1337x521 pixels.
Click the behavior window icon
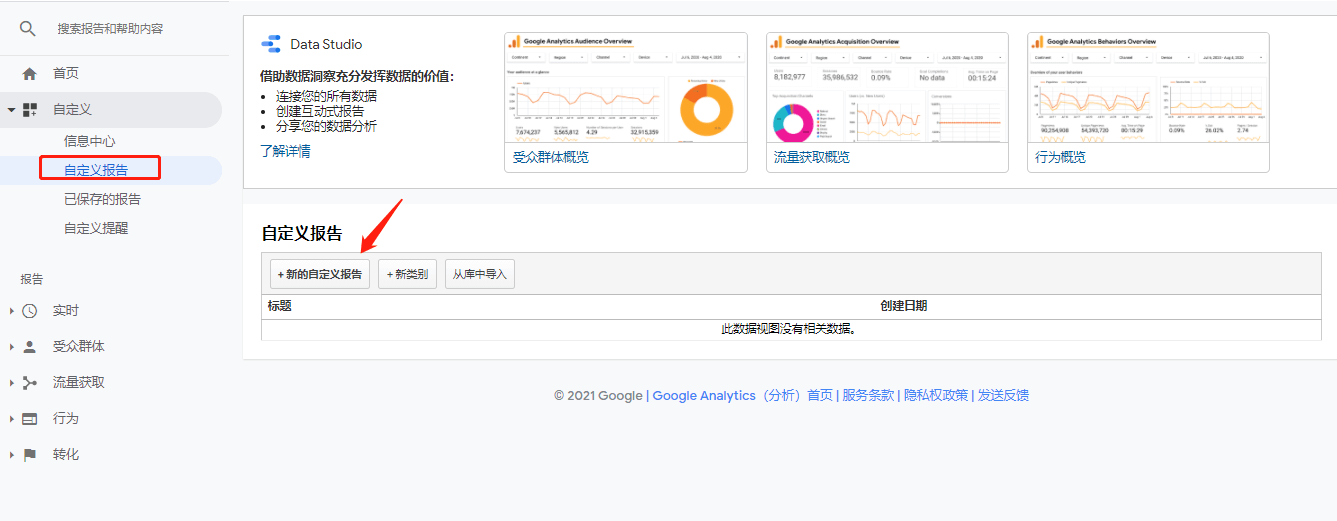point(30,419)
